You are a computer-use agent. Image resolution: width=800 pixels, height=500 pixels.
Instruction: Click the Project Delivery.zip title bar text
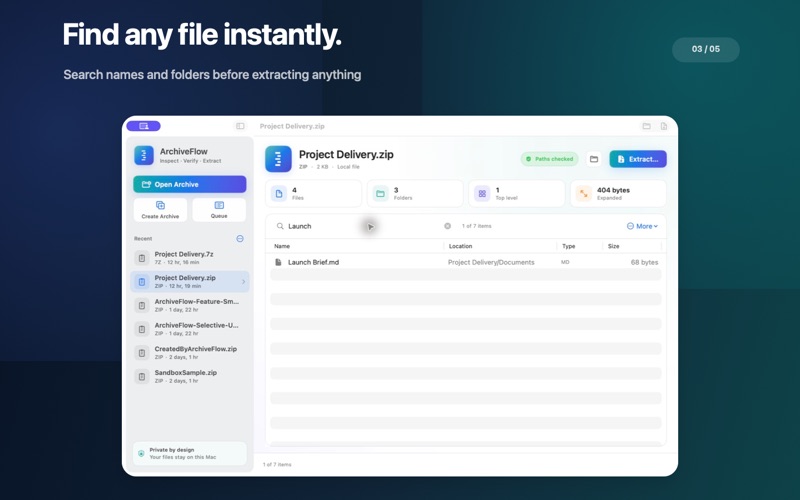[x=292, y=126]
